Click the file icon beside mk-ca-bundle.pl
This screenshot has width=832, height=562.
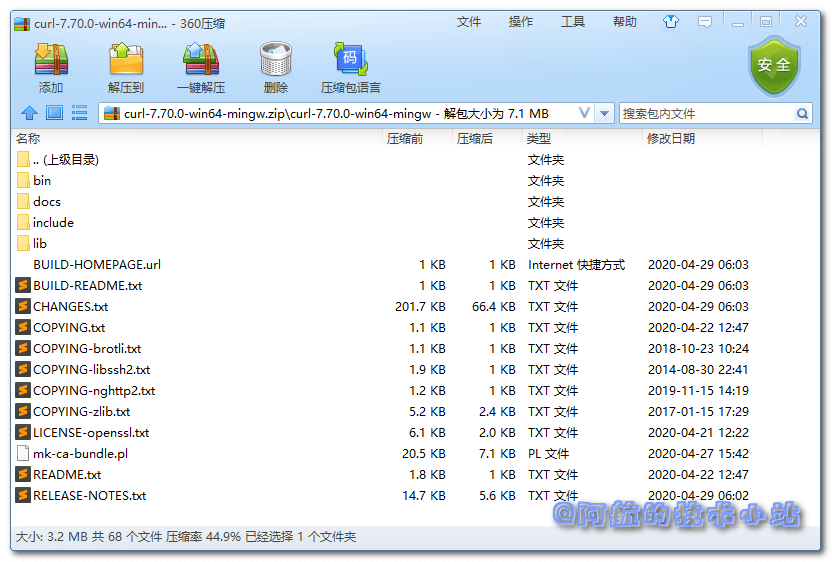click(x=22, y=453)
